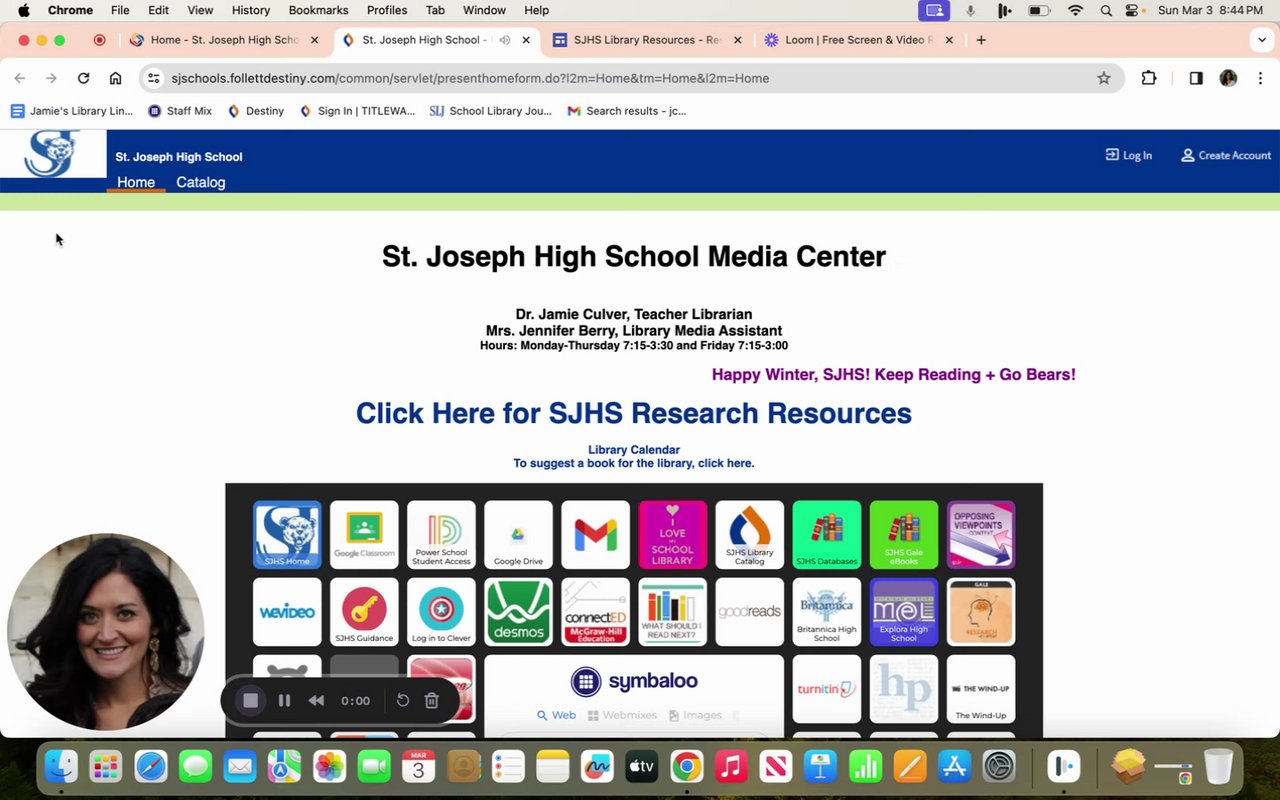Expand the tab search dropdown
This screenshot has height=800, width=1280.
point(1261,40)
